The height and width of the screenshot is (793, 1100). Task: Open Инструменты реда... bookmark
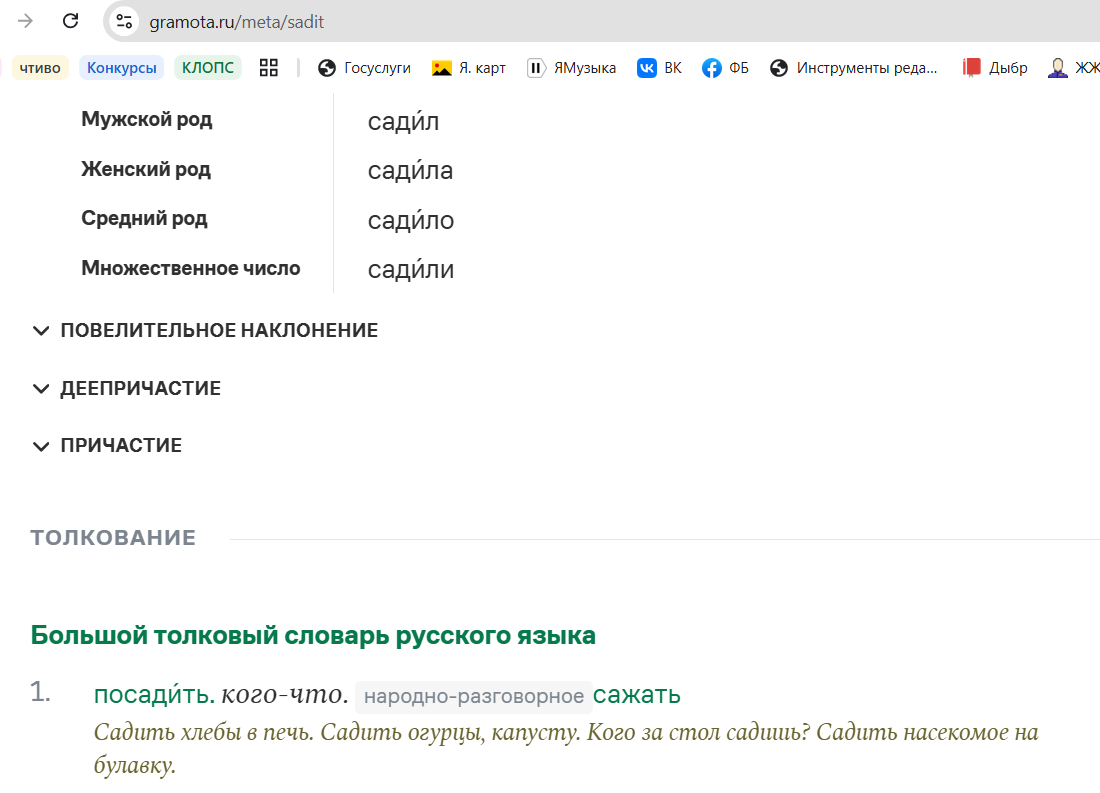coord(856,68)
